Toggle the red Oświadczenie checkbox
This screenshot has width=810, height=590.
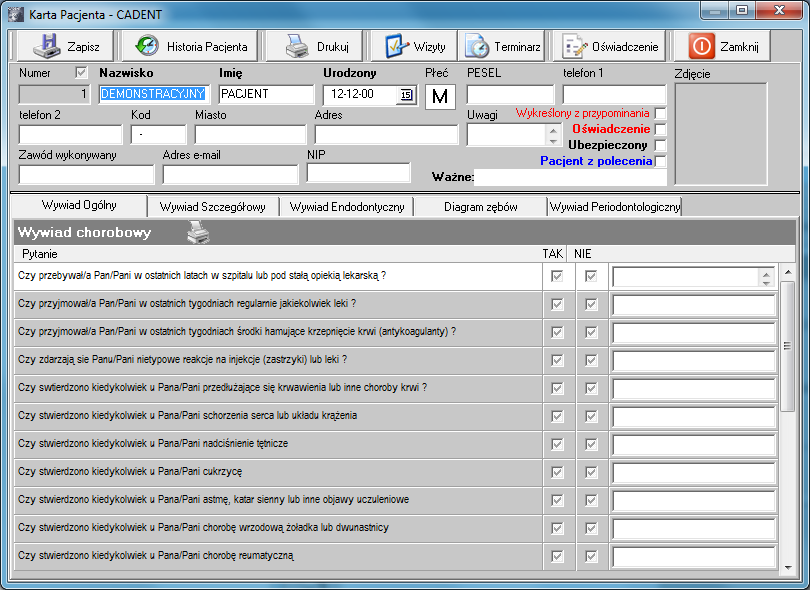(660, 130)
